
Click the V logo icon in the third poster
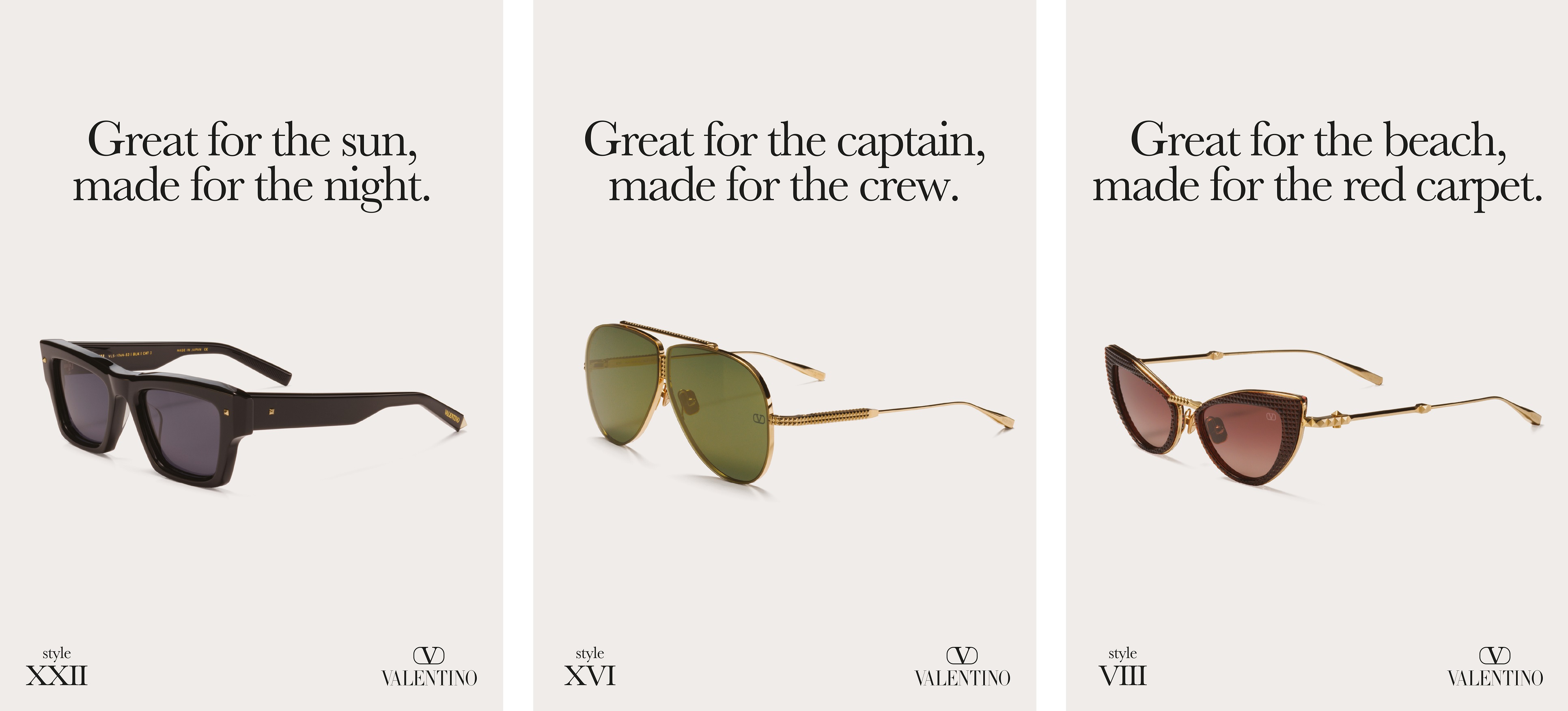[1495, 656]
